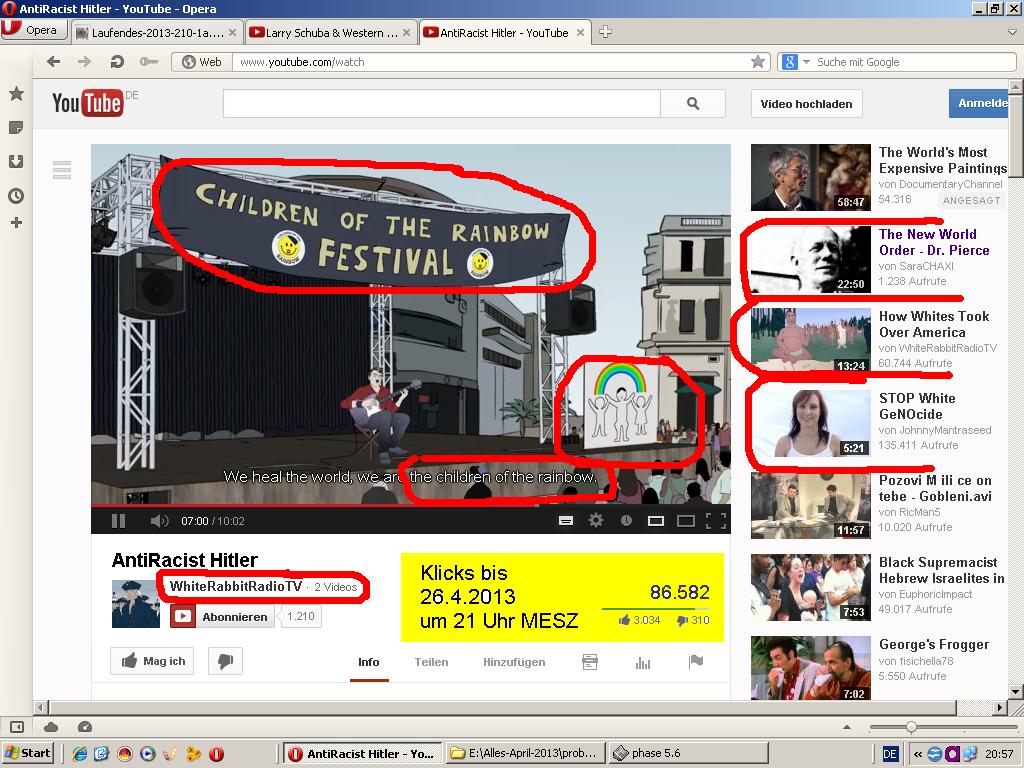
Task: Open the Notes panel in Opera sidebar
Action: pyautogui.click(x=16, y=127)
